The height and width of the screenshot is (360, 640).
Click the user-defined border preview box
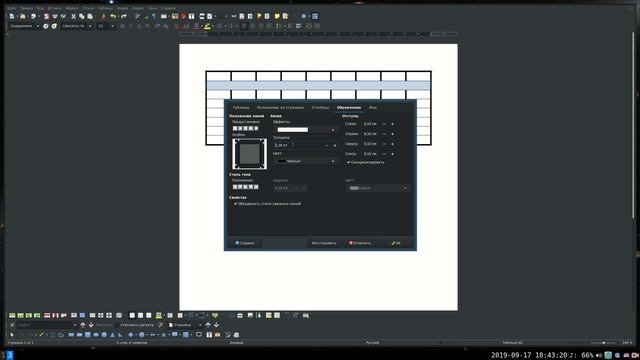coord(249,154)
